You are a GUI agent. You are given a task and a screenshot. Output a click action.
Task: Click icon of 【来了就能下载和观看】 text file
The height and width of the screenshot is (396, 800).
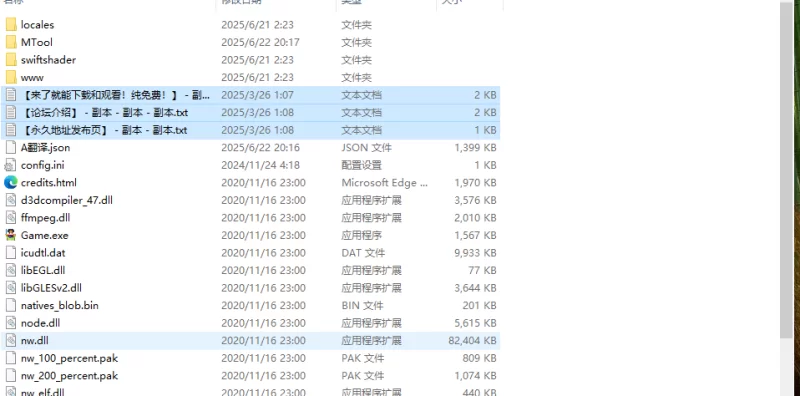point(11,95)
